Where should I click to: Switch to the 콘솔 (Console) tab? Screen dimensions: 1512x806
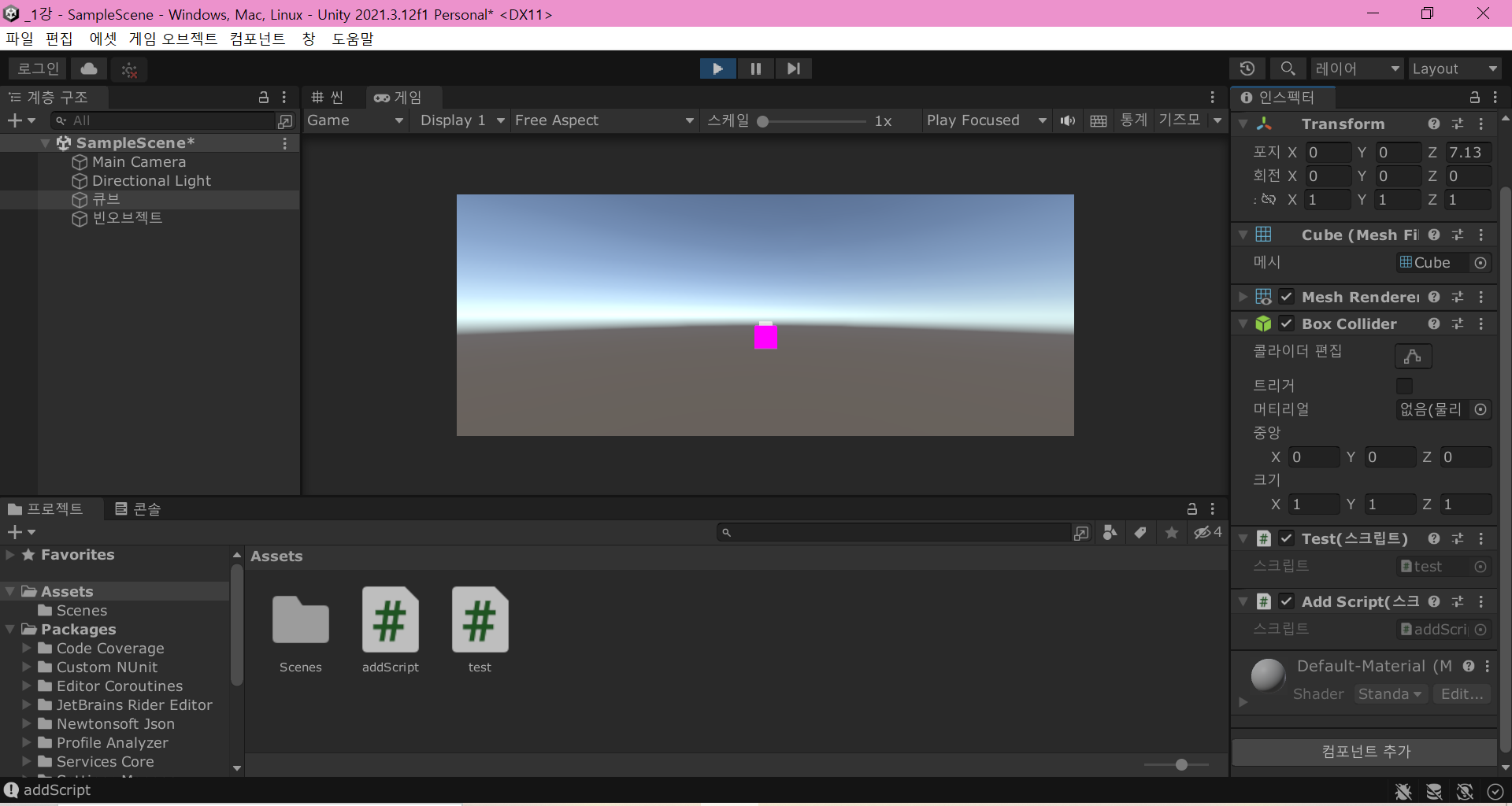point(138,509)
